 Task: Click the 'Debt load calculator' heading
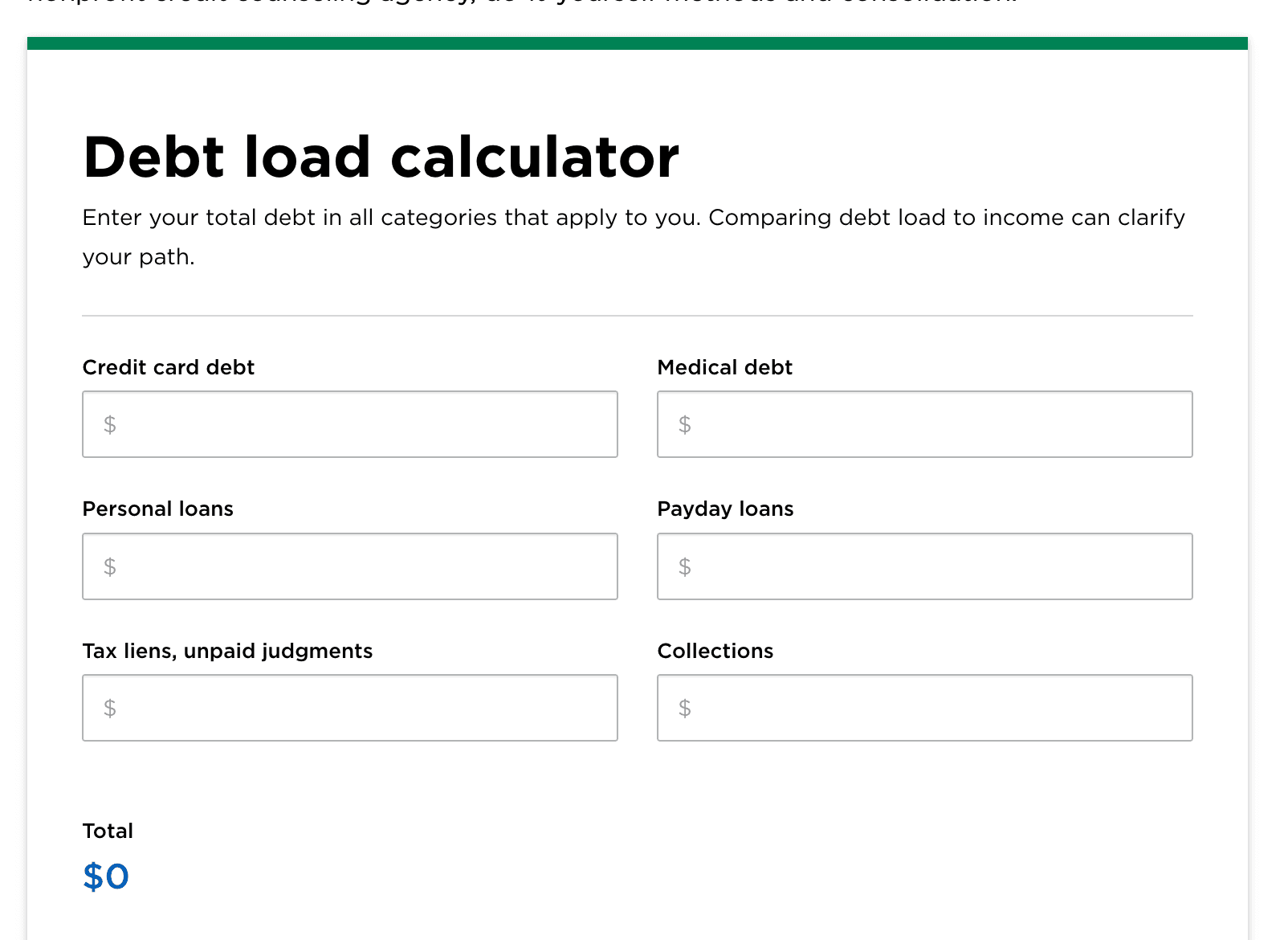[x=381, y=157]
